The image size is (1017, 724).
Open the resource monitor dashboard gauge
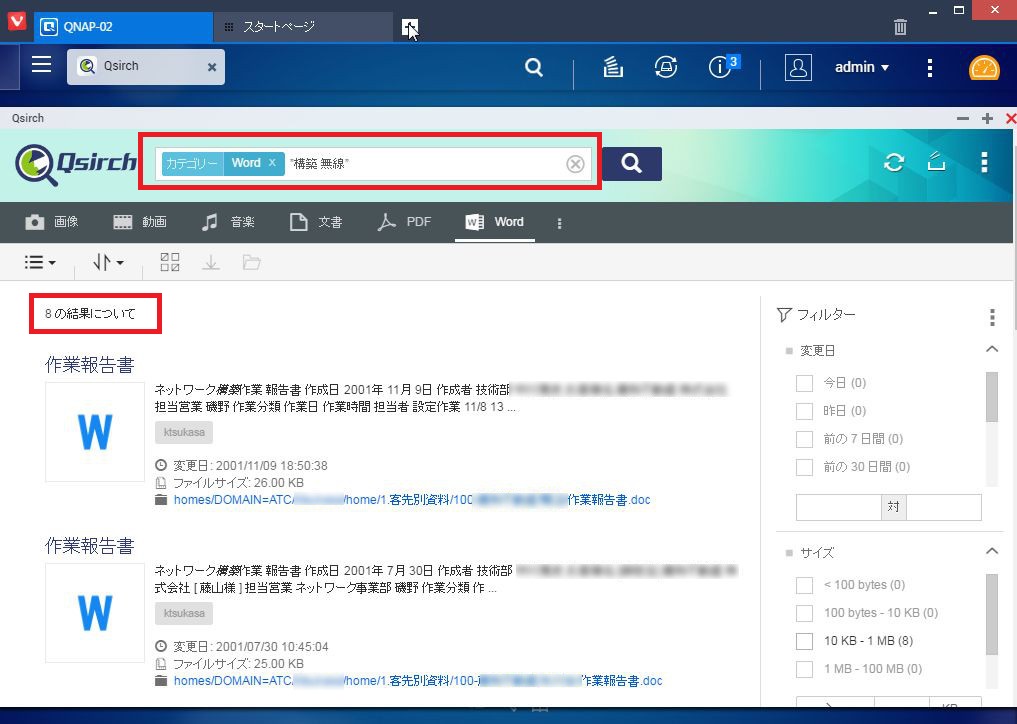984,67
